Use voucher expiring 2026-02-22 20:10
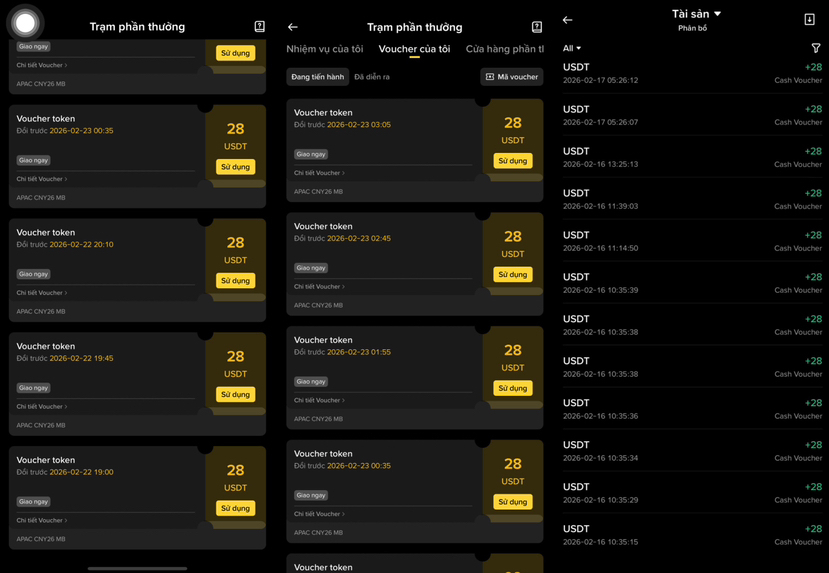The width and height of the screenshot is (829, 573). pyautogui.click(x=235, y=280)
